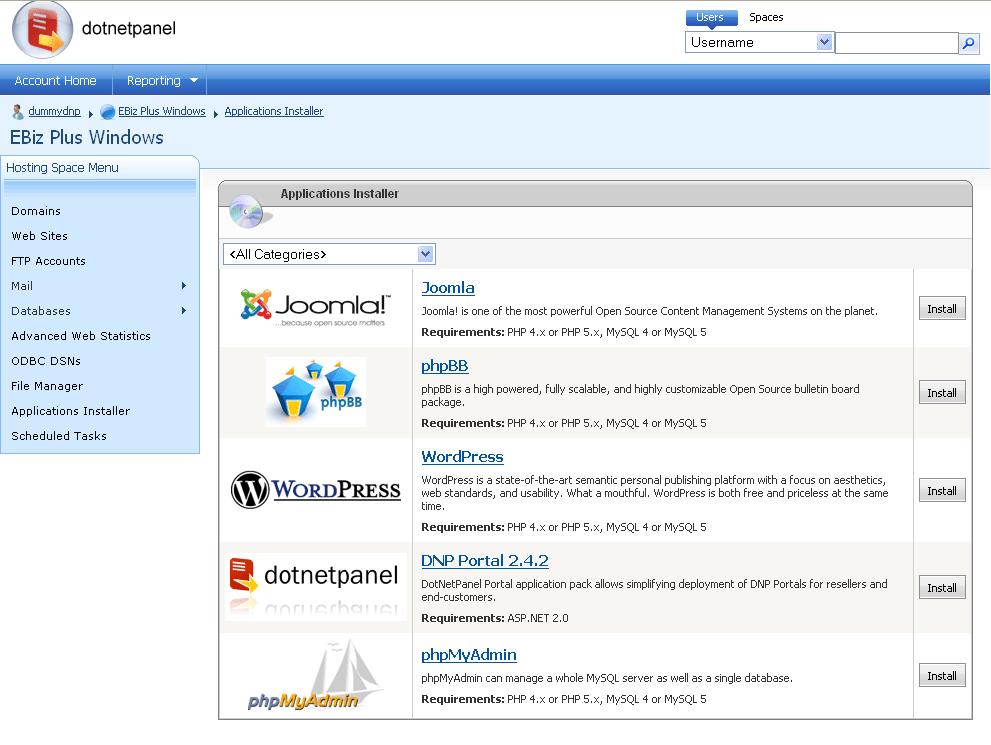Install the WordPress application

point(942,490)
